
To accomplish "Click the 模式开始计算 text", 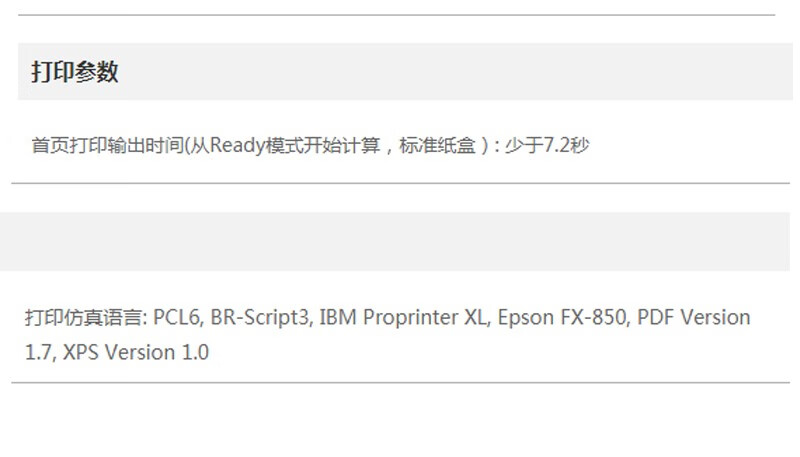I will click(323, 145).
